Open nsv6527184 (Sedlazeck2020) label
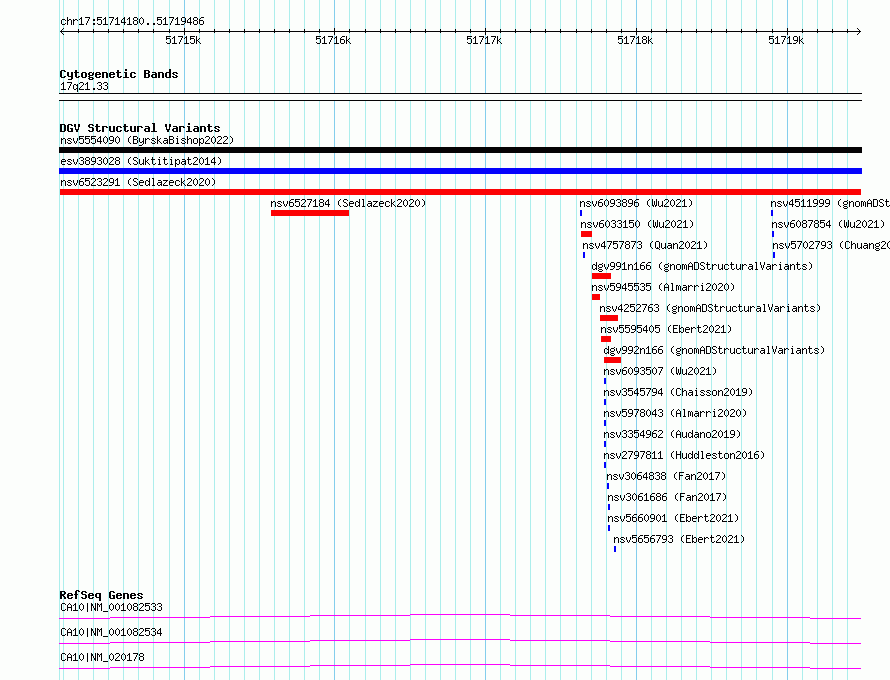 (348, 203)
